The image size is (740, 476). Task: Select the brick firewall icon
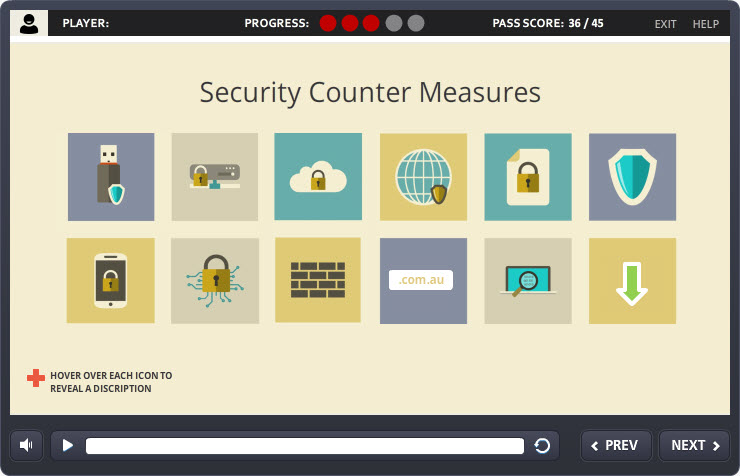[318, 280]
